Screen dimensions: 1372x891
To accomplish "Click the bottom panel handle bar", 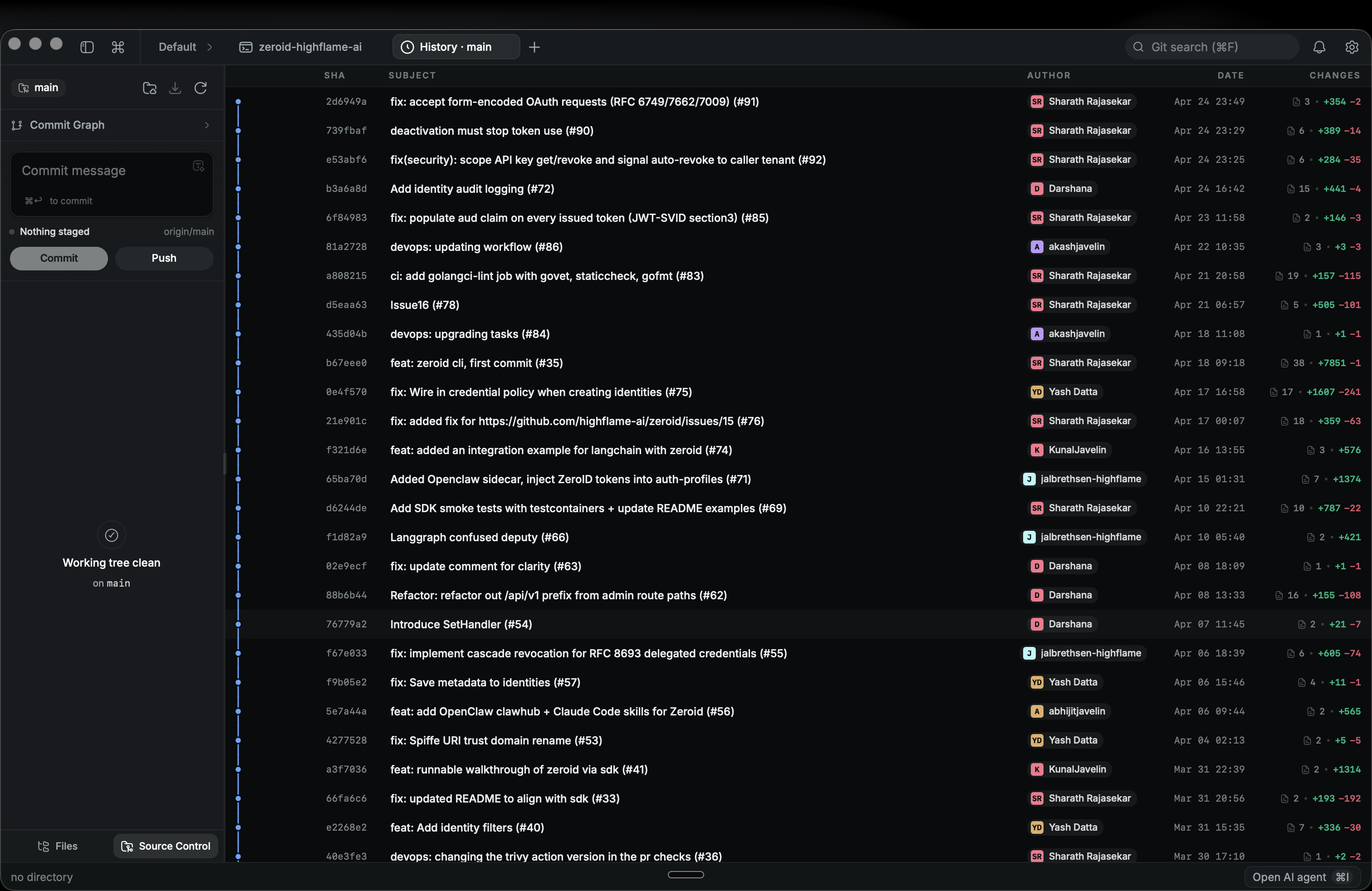I will coord(686,875).
